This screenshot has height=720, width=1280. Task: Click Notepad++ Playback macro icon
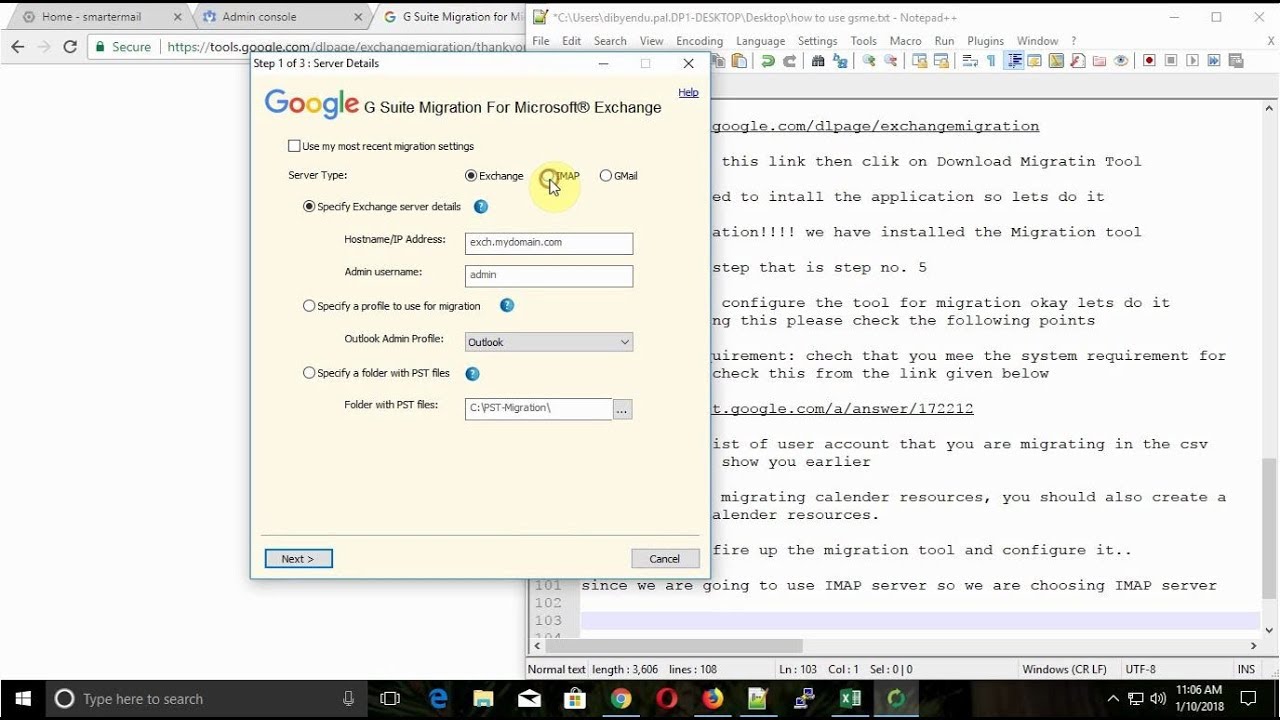[x=1192, y=61]
